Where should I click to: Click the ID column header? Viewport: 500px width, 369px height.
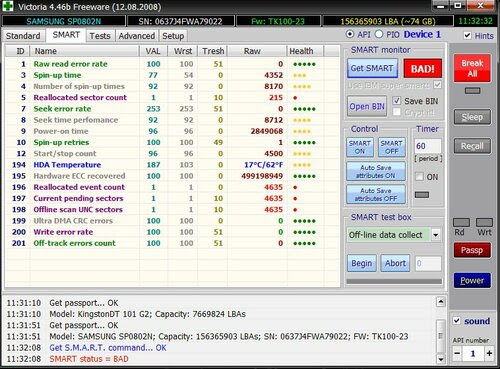(x=18, y=51)
